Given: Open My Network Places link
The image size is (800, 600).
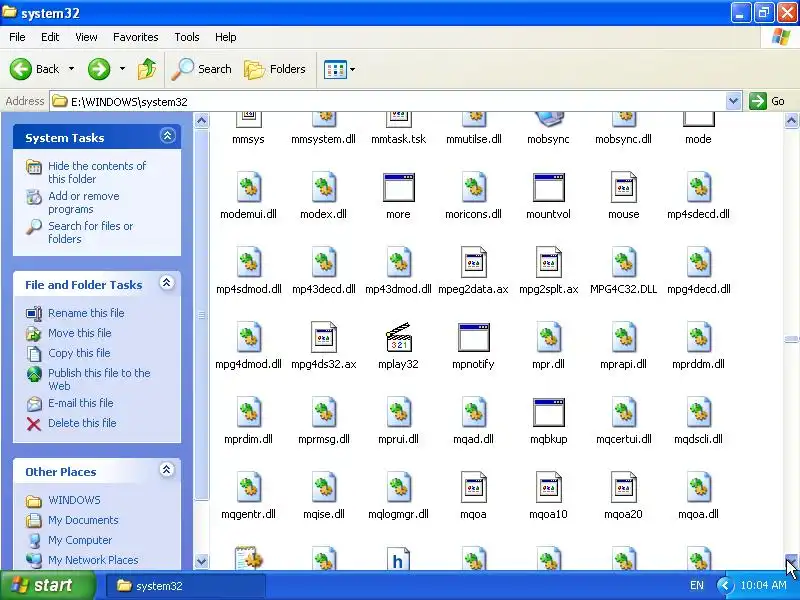Looking at the screenshot, I should click(93, 560).
